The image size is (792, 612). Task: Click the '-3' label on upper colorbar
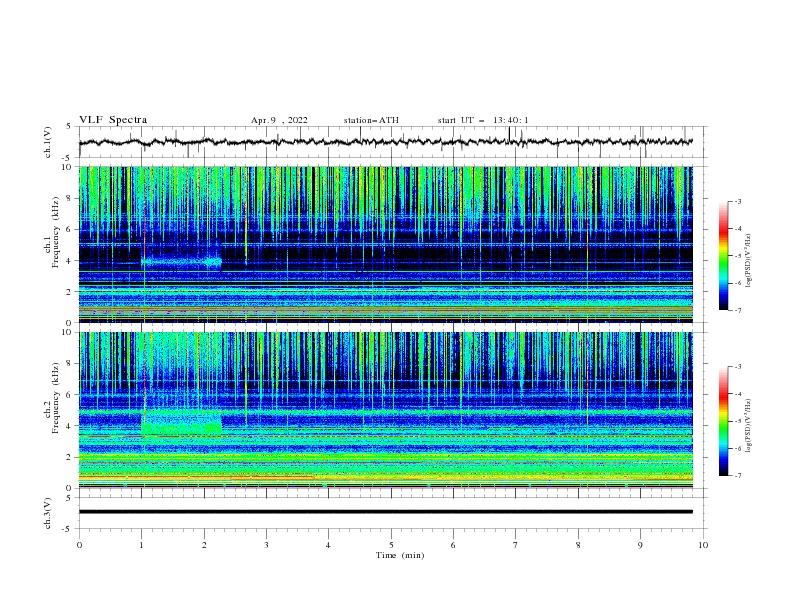click(738, 201)
